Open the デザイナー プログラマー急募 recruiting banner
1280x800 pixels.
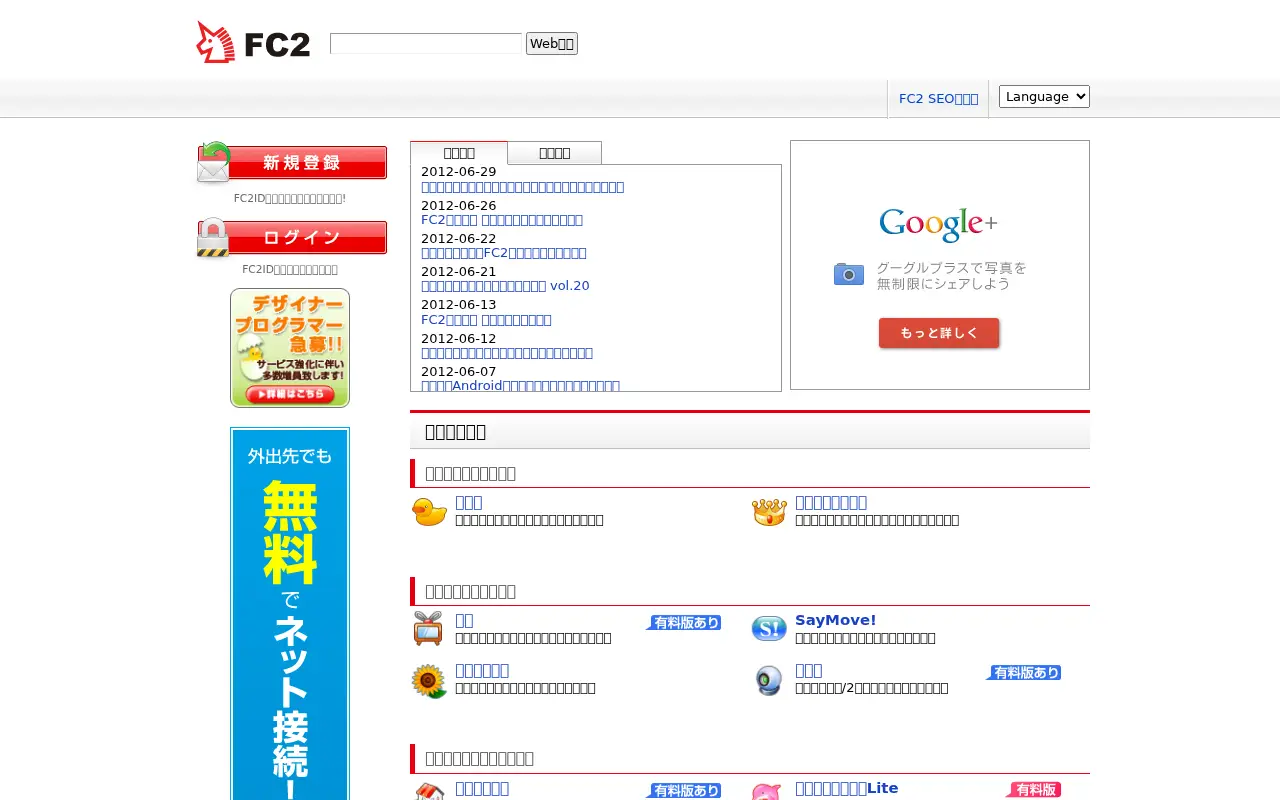point(290,348)
